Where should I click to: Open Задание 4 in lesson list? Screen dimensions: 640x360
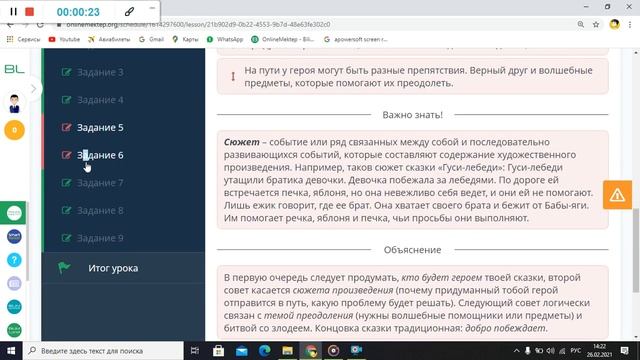coord(100,100)
